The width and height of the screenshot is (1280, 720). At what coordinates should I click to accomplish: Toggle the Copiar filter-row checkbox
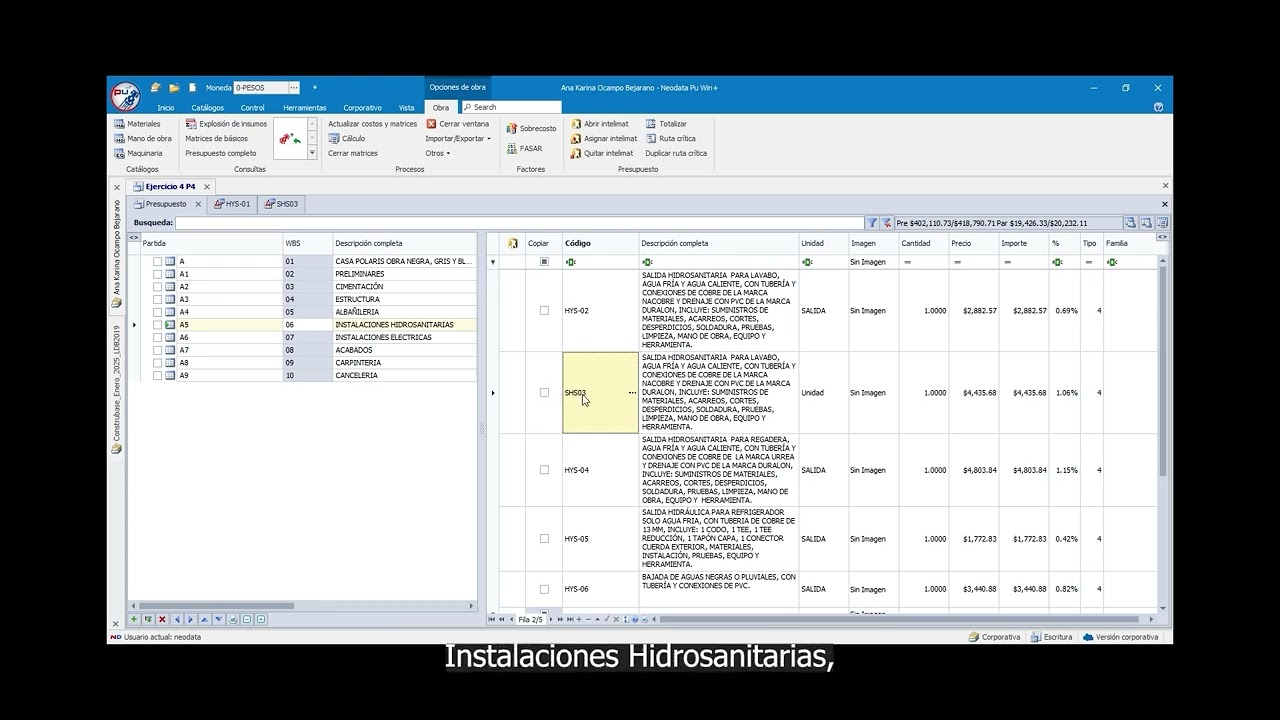[544, 262]
